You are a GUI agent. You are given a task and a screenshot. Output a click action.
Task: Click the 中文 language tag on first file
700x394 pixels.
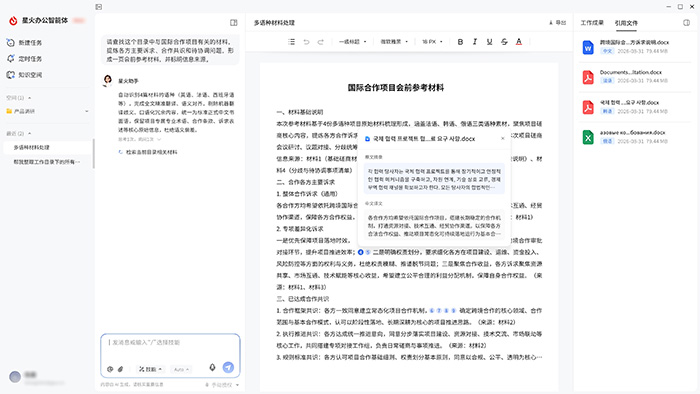pos(607,51)
